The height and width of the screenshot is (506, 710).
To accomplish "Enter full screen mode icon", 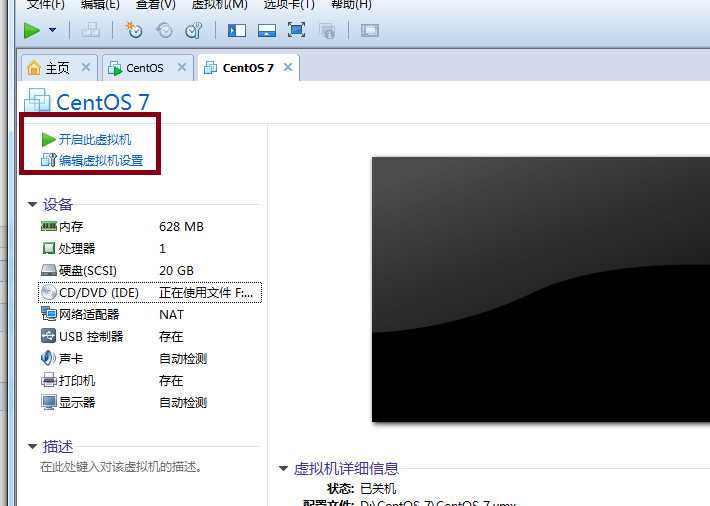I will point(296,30).
